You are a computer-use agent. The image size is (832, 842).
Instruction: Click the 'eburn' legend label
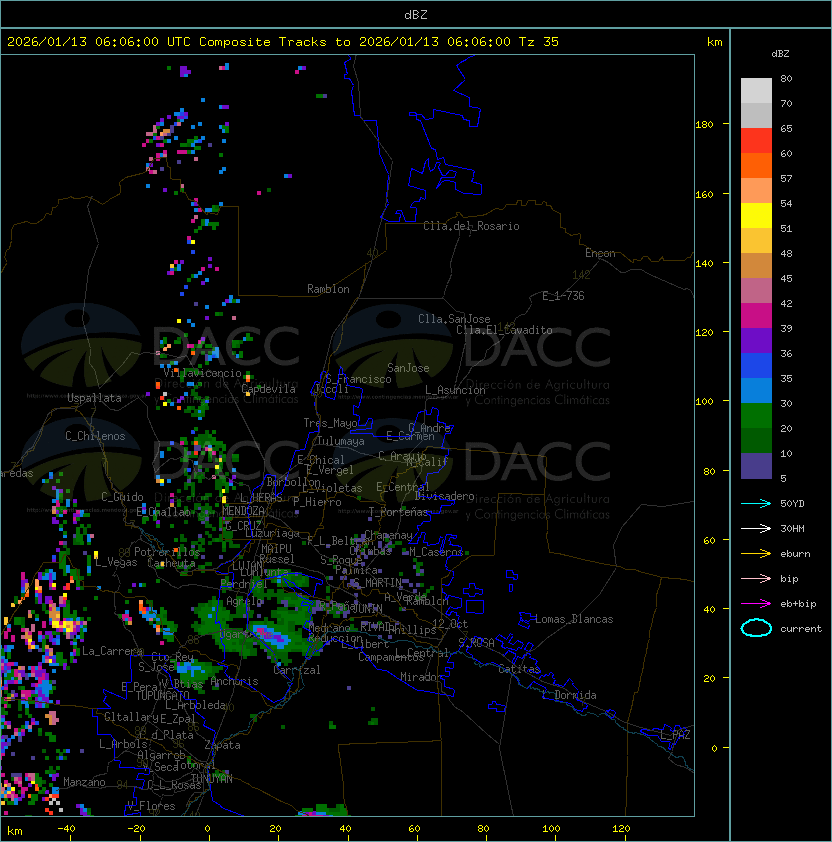pyautogui.click(x=795, y=554)
